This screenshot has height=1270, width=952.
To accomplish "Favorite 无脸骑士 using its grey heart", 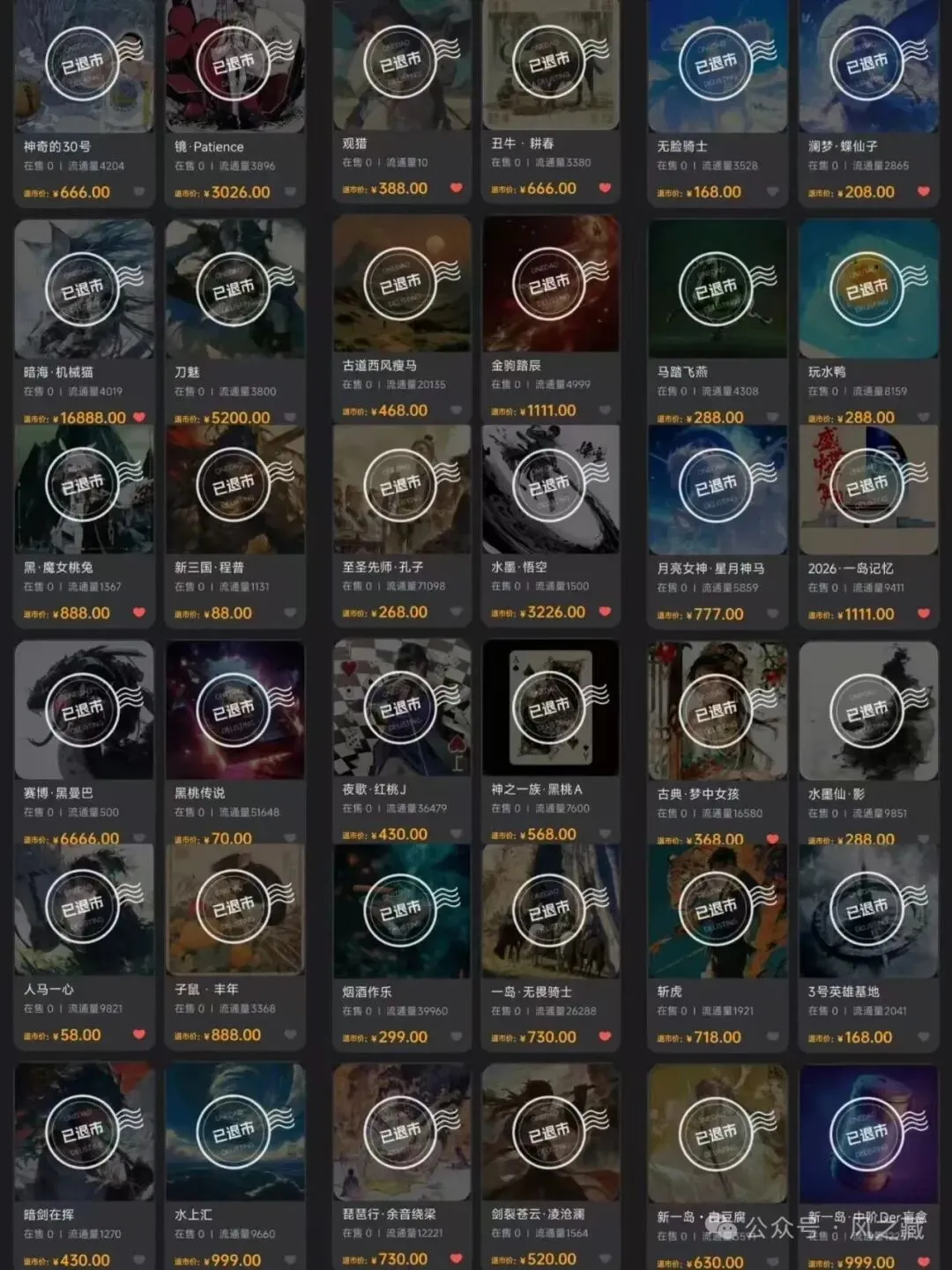I will click(x=773, y=192).
